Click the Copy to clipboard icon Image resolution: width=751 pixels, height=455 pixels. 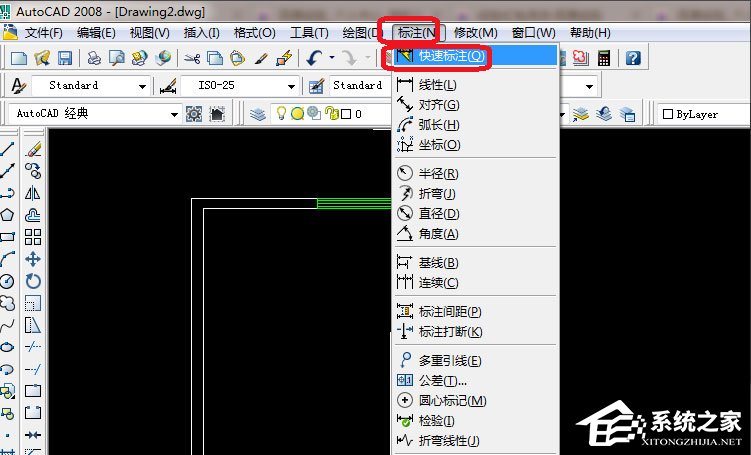coord(215,58)
